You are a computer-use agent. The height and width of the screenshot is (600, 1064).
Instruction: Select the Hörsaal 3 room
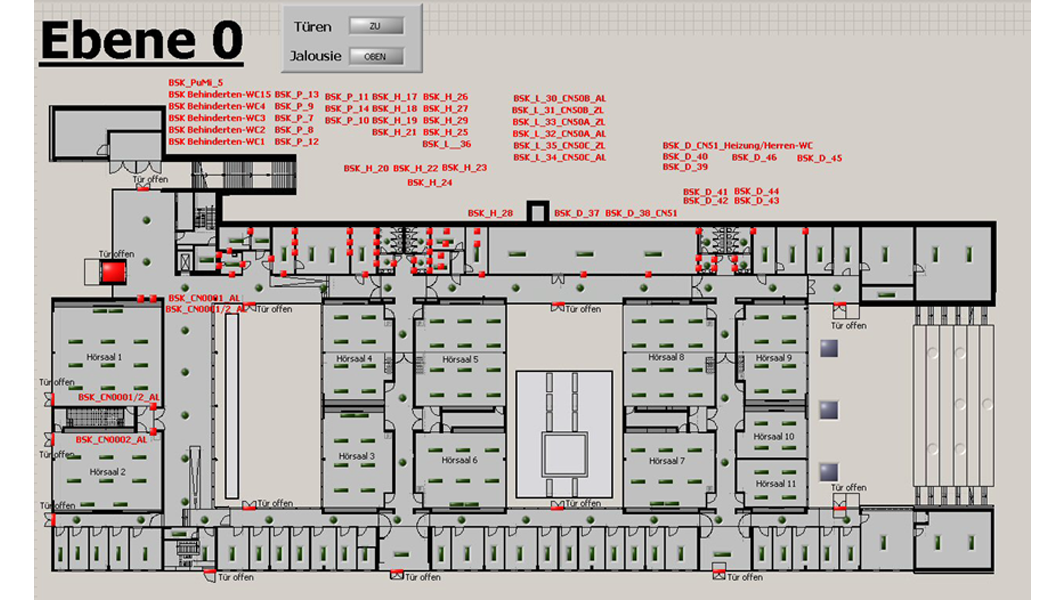click(356, 456)
